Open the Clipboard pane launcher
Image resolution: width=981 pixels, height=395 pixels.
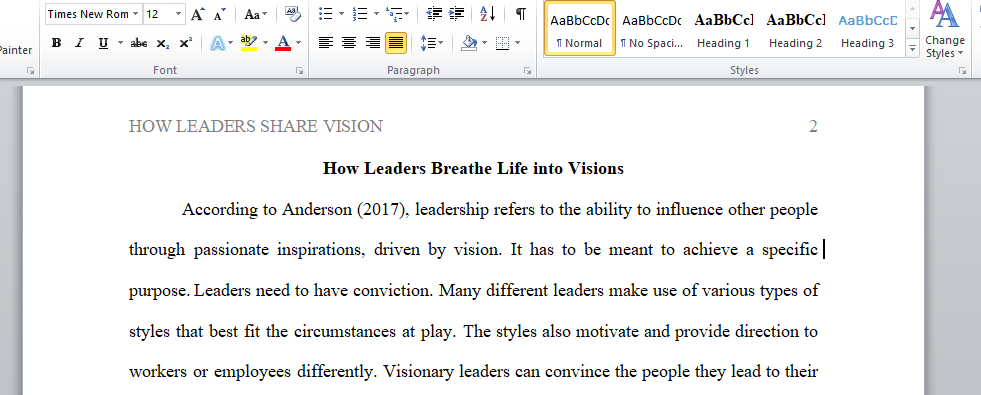(30, 71)
